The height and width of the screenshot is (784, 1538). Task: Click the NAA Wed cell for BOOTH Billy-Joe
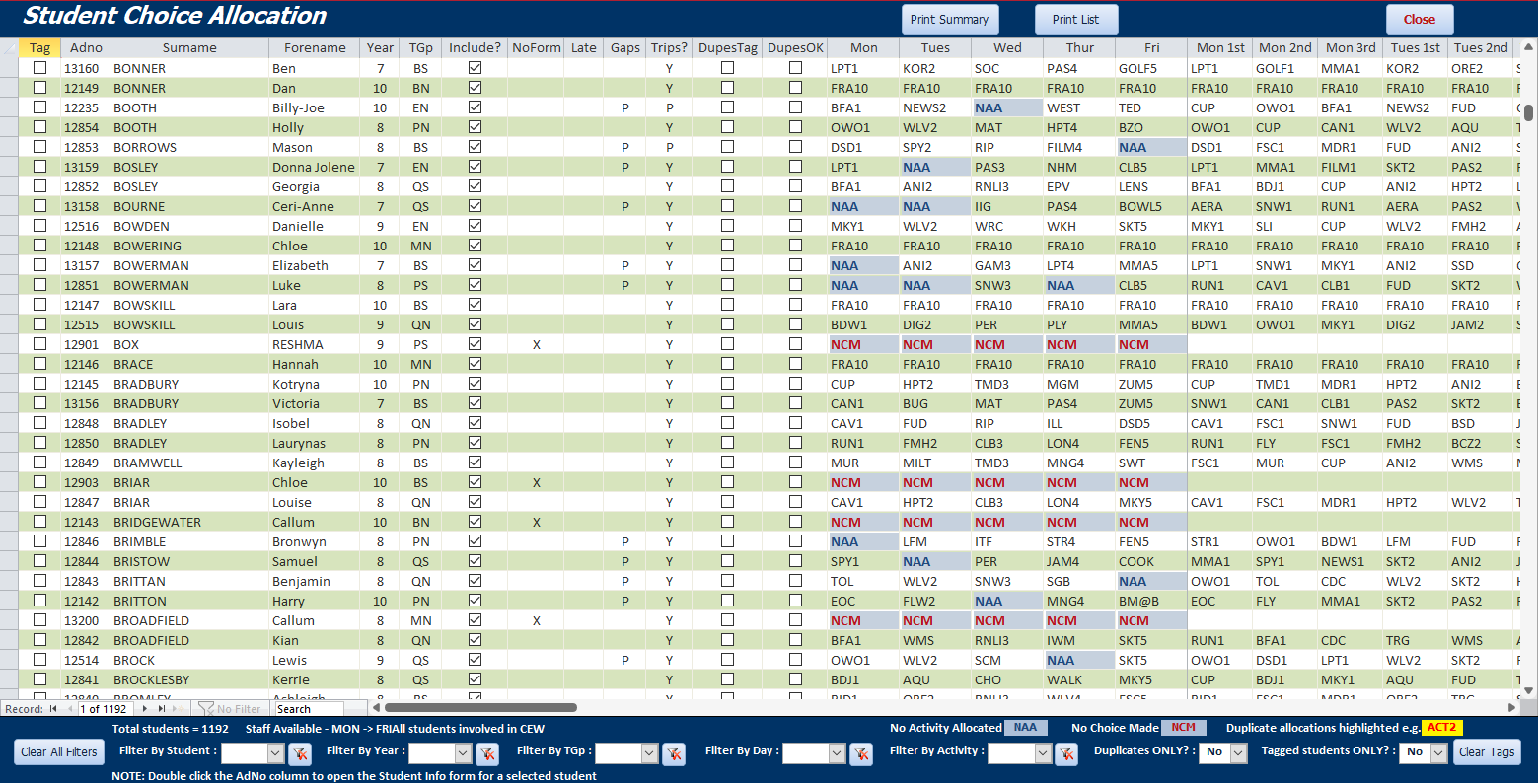(1006, 107)
